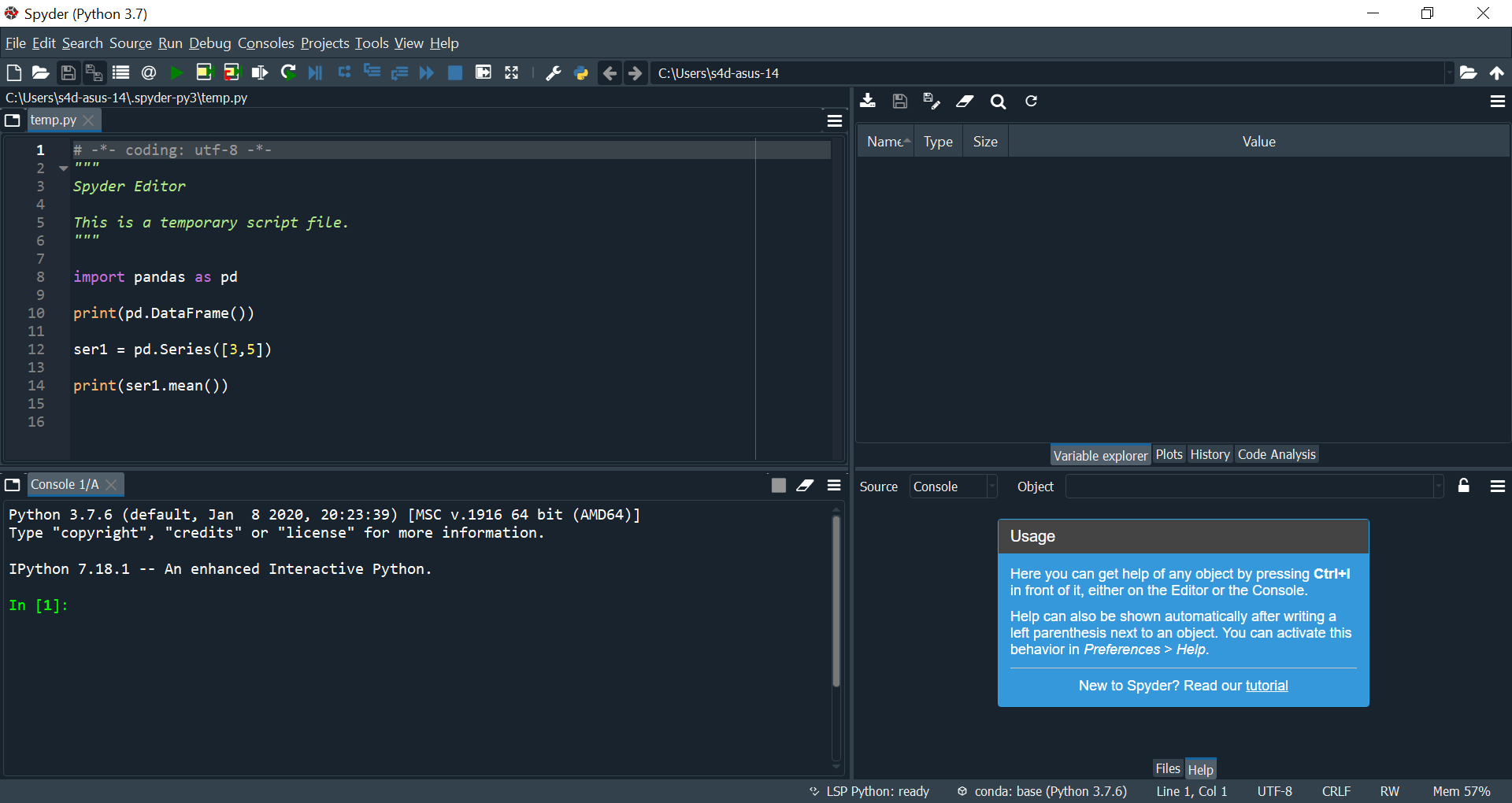
Task: Browse console tabs button beside Console 1/A
Action: (x=13, y=485)
